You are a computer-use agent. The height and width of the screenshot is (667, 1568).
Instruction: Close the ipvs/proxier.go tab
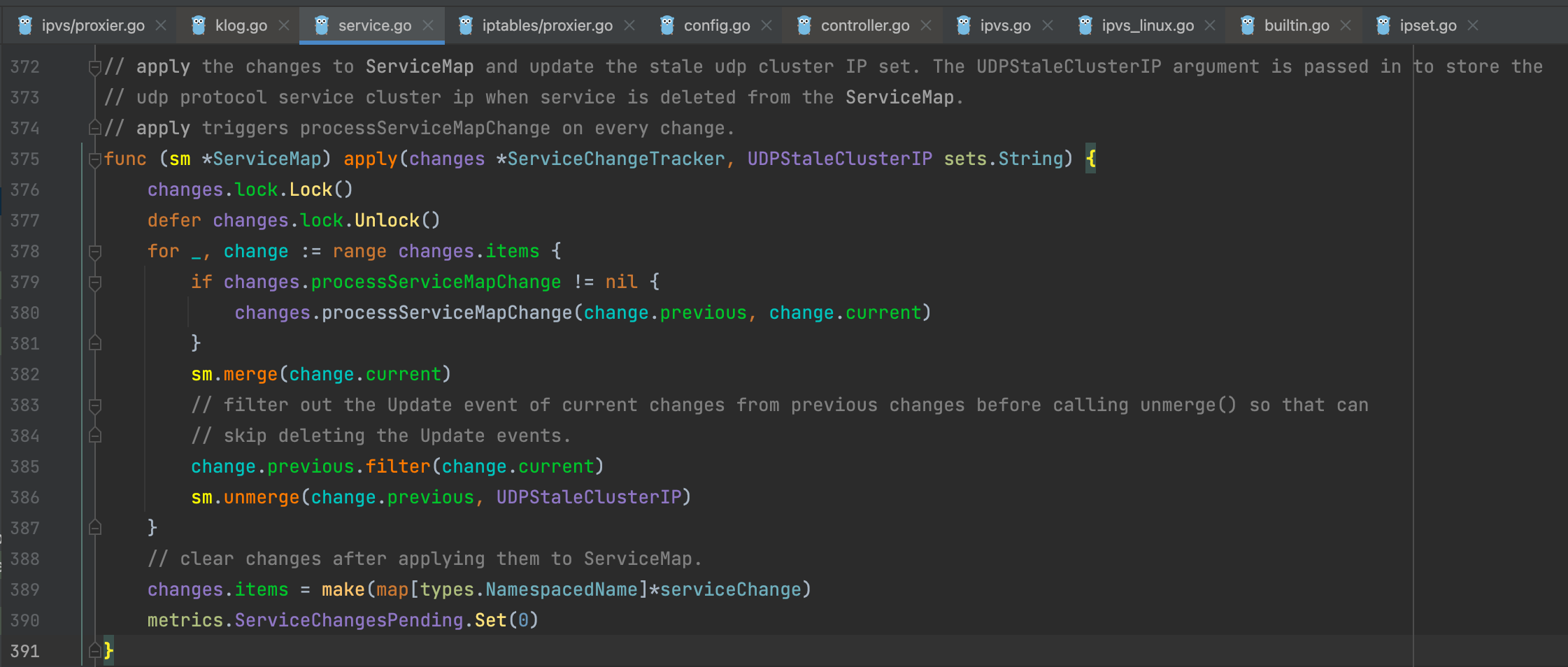coord(161,25)
